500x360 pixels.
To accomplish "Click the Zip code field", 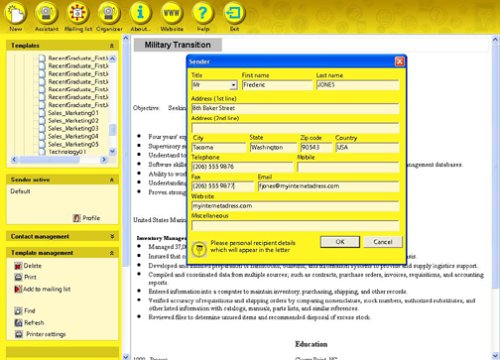I will (x=316, y=147).
